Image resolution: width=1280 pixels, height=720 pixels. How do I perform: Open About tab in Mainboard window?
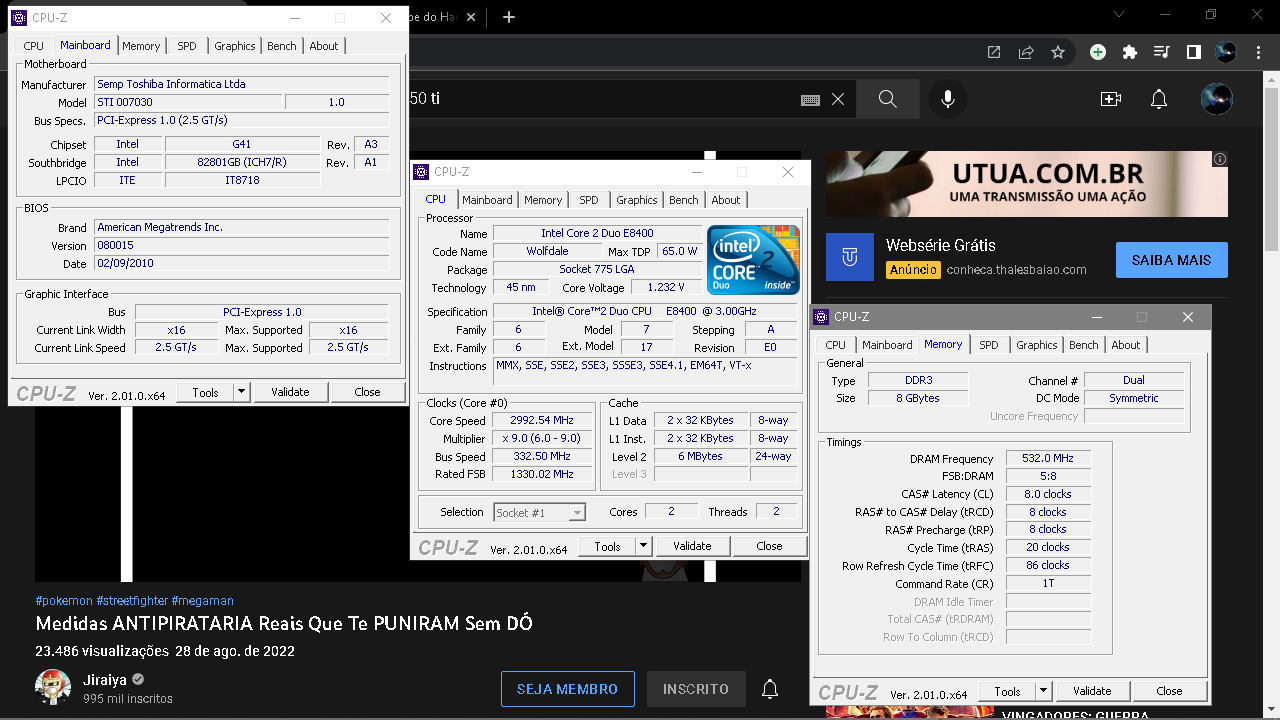coord(324,46)
